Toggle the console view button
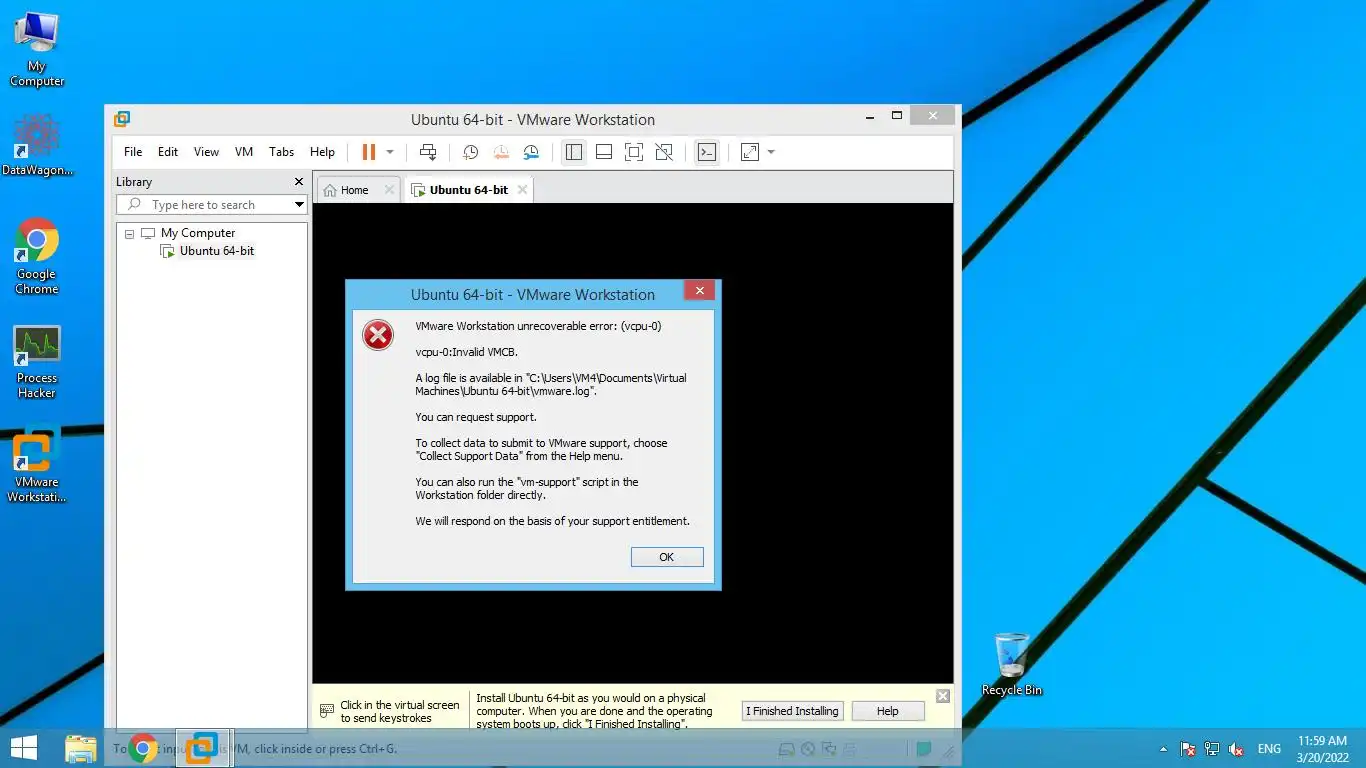Image resolution: width=1366 pixels, height=768 pixels. pos(707,152)
